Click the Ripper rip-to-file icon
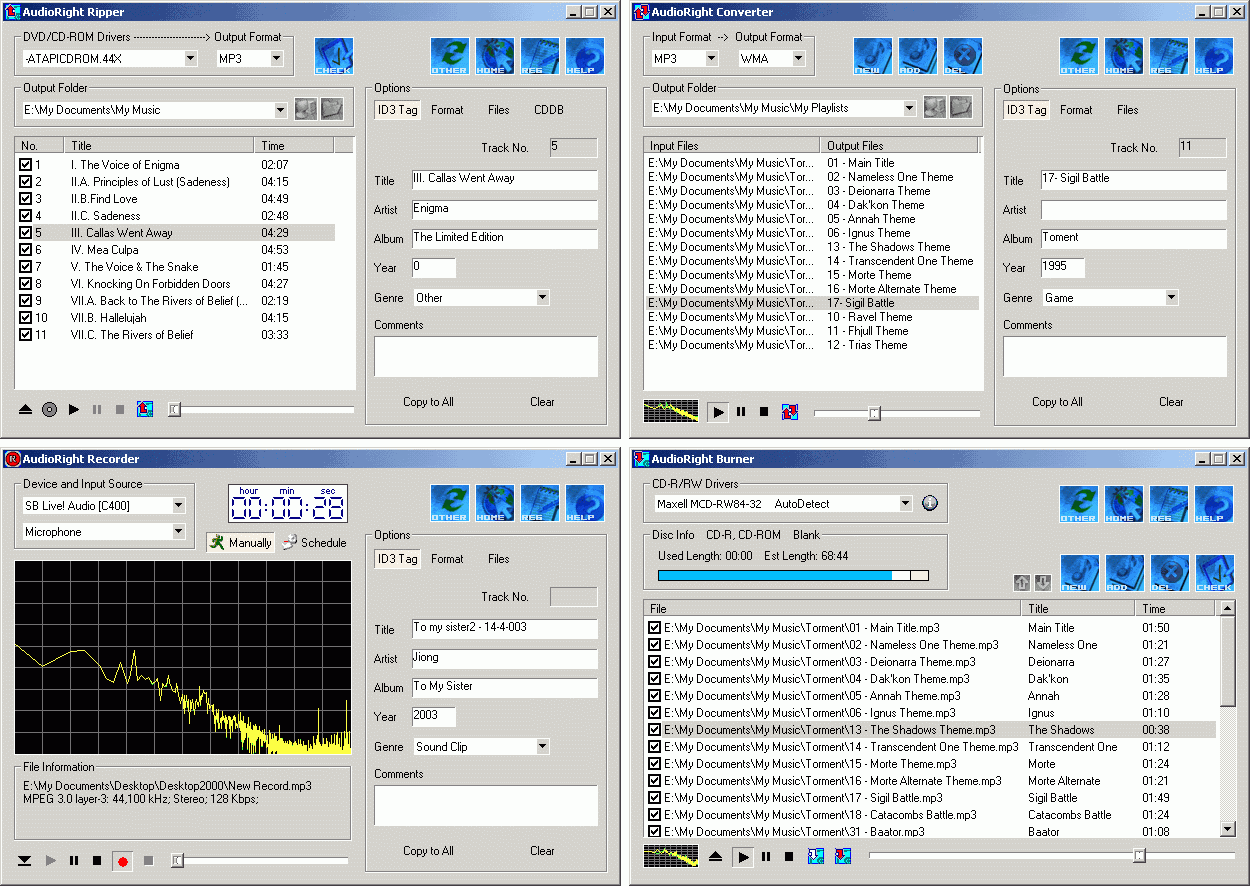Screen dimensions: 1250x886 tap(145, 409)
